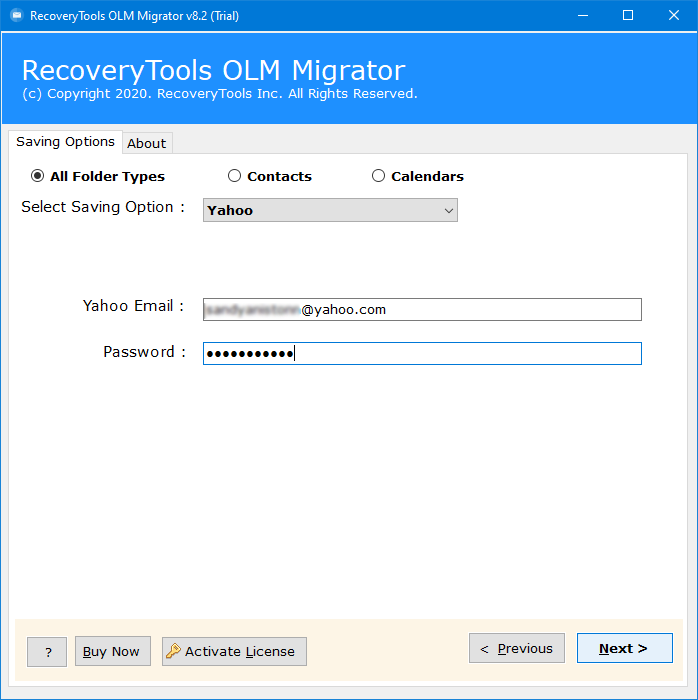The image size is (698, 700).
Task: Minimize the OLM Migrator window
Action: pos(583,16)
